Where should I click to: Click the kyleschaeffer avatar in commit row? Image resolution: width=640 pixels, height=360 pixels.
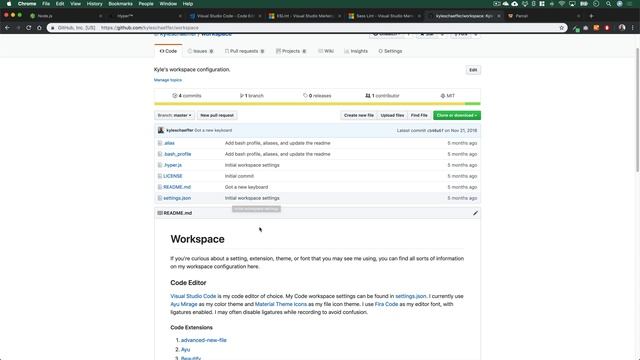(x=161, y=130)
